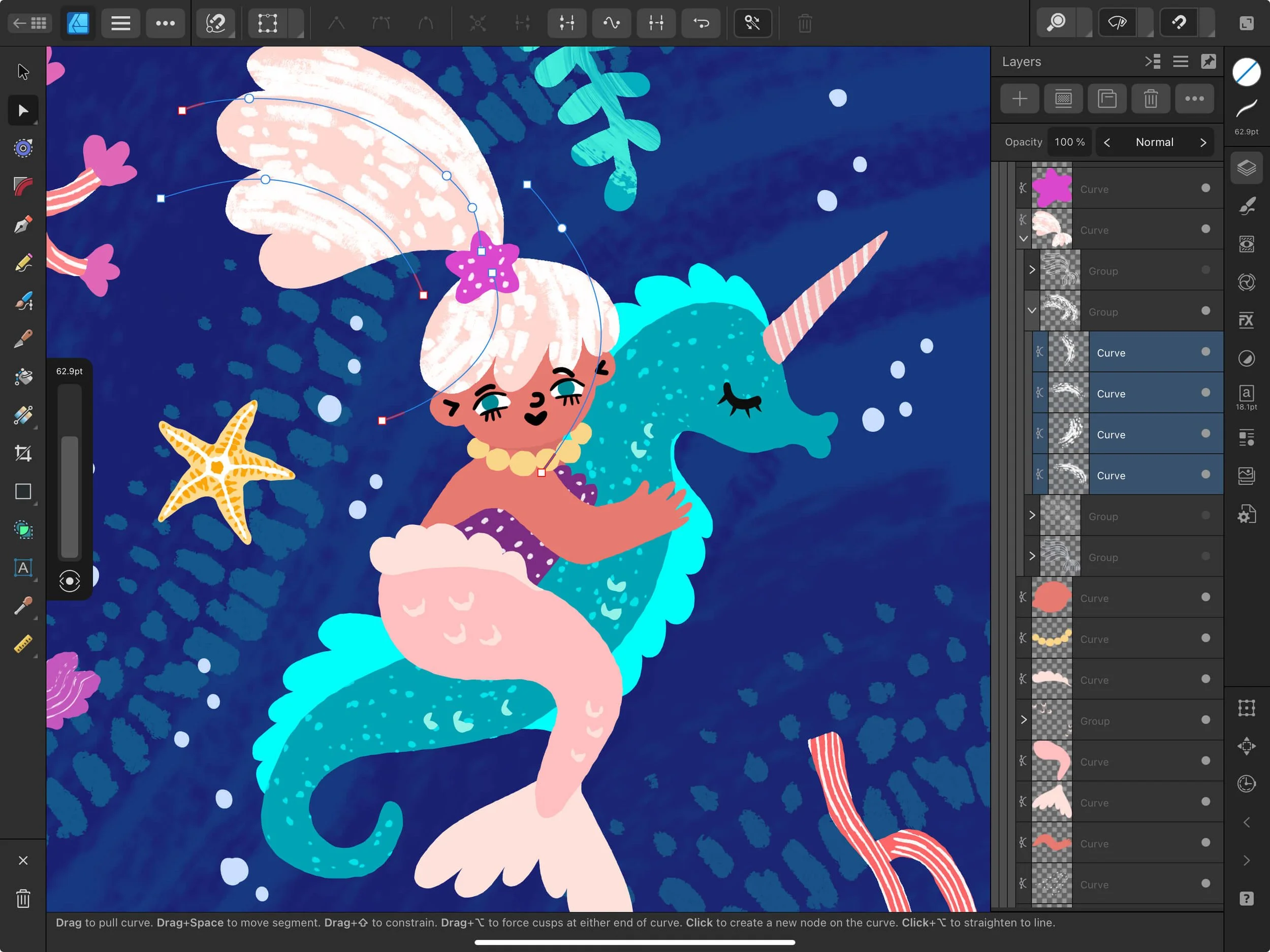
Task: Select the Pen tool in the left toolbar
Action: click(23, 224)
